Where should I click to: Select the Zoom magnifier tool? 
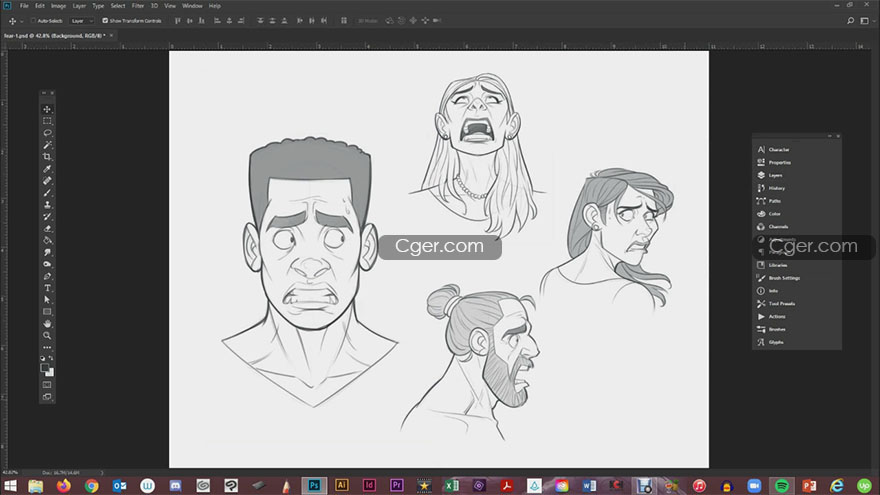pos(47,336)
